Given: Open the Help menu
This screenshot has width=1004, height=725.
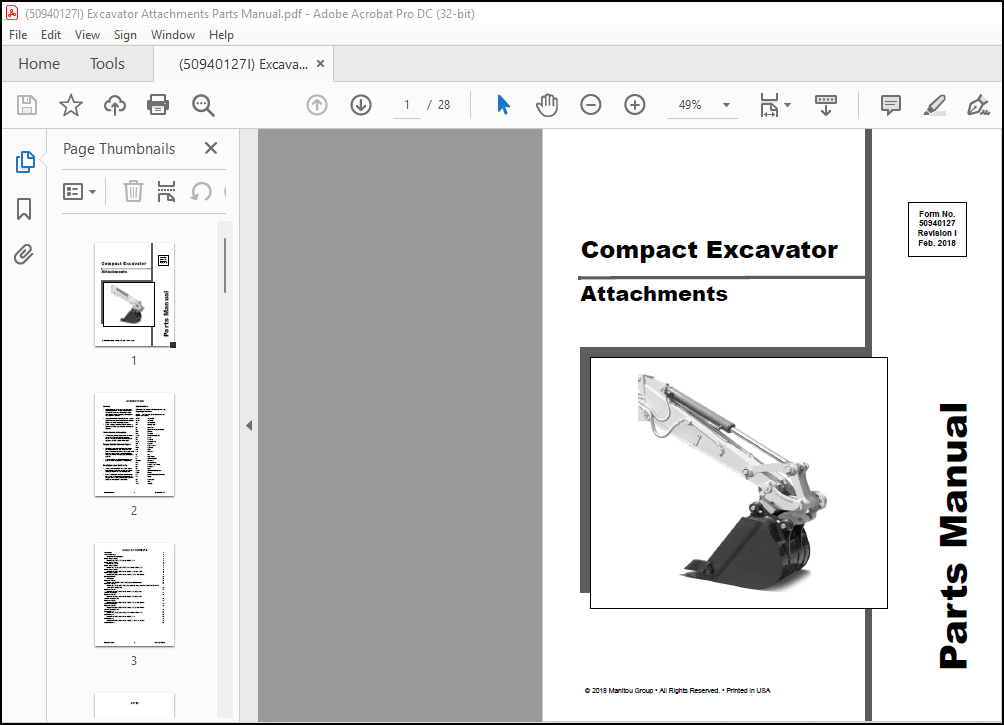Looking at the screenshot, I should coord(221,35).
